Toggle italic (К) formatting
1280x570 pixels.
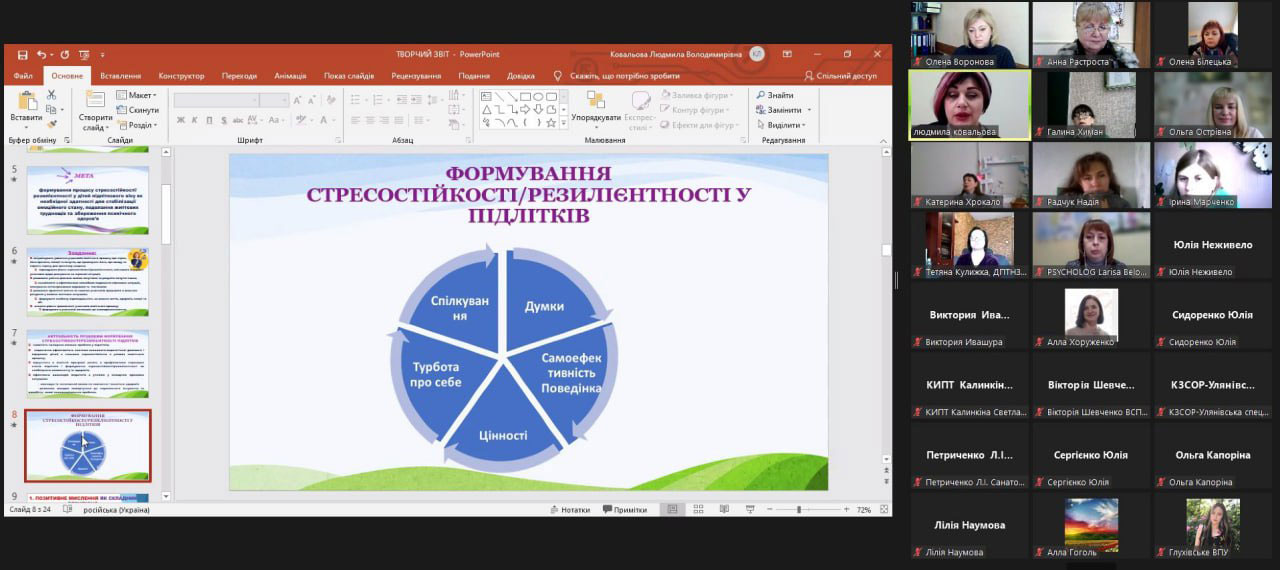[196, 120]
